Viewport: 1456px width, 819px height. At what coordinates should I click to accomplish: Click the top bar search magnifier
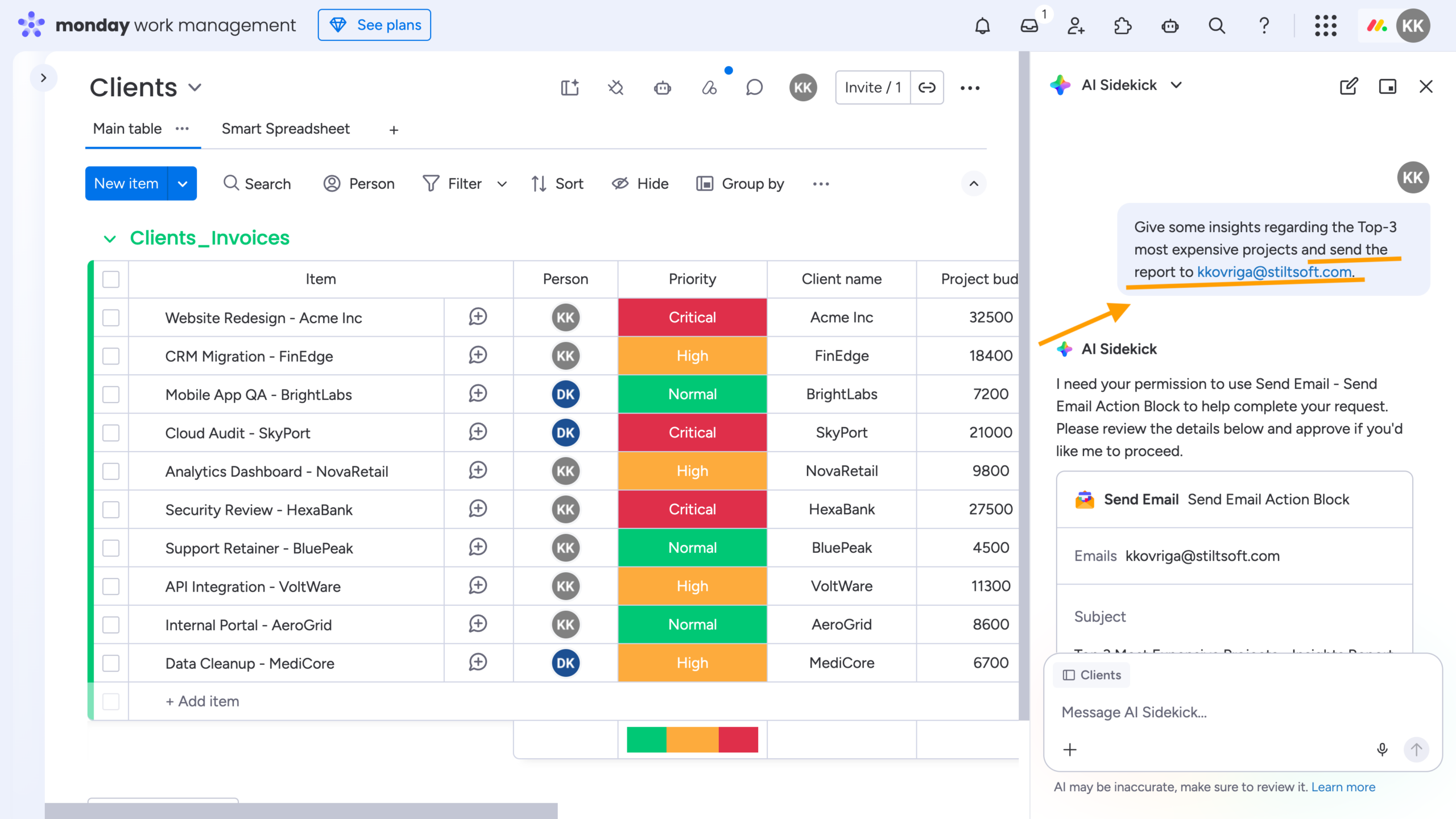coord(1217,26)
